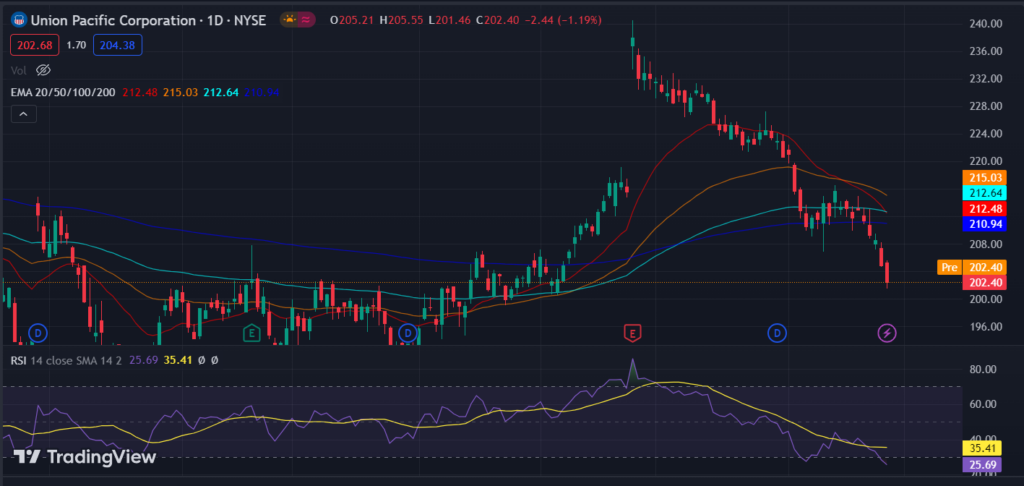Click red 212.48 label on price axis

click(x=984, y=209)
